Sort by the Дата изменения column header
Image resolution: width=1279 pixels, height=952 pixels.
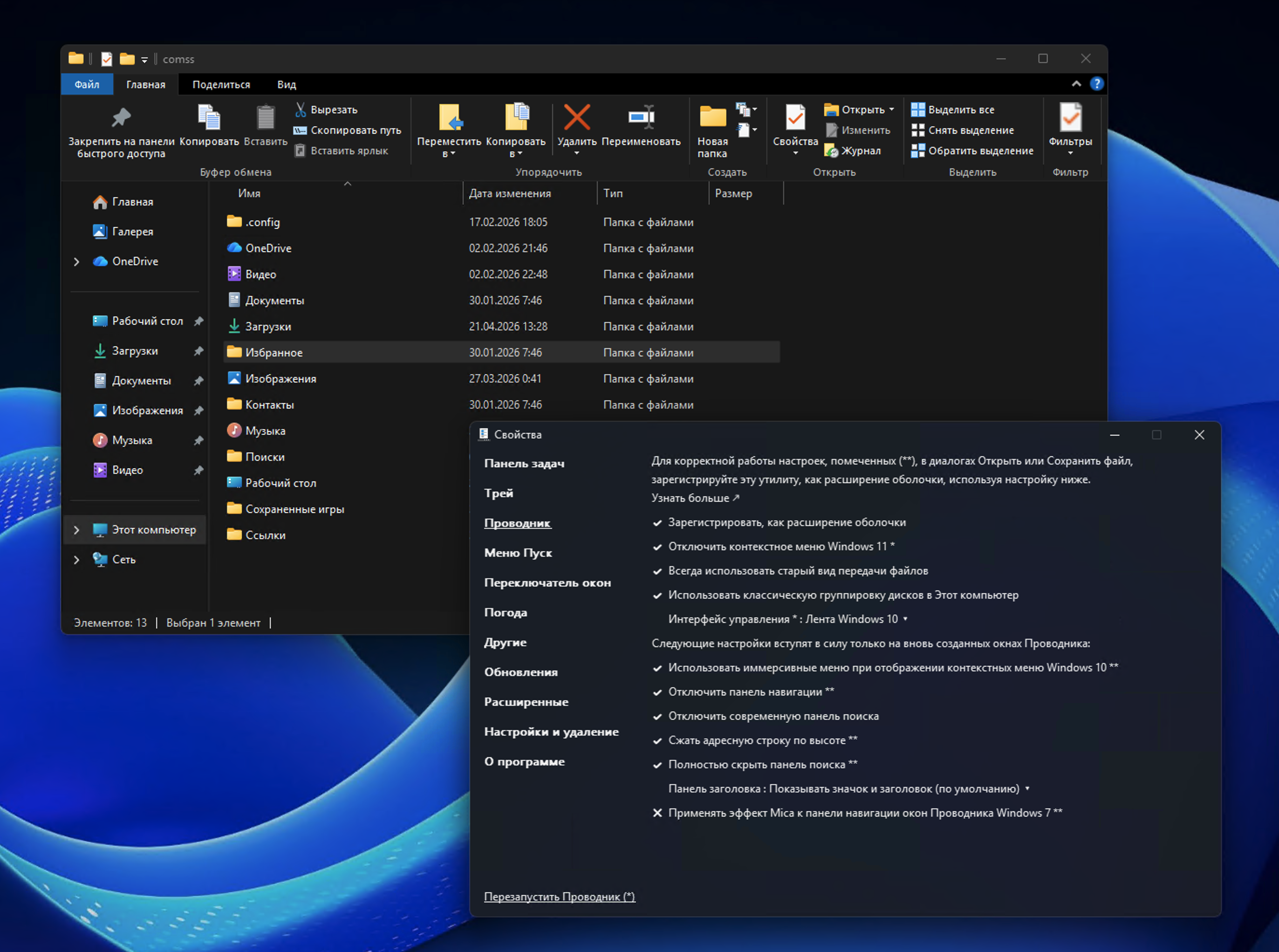click(x=510, y=194)
